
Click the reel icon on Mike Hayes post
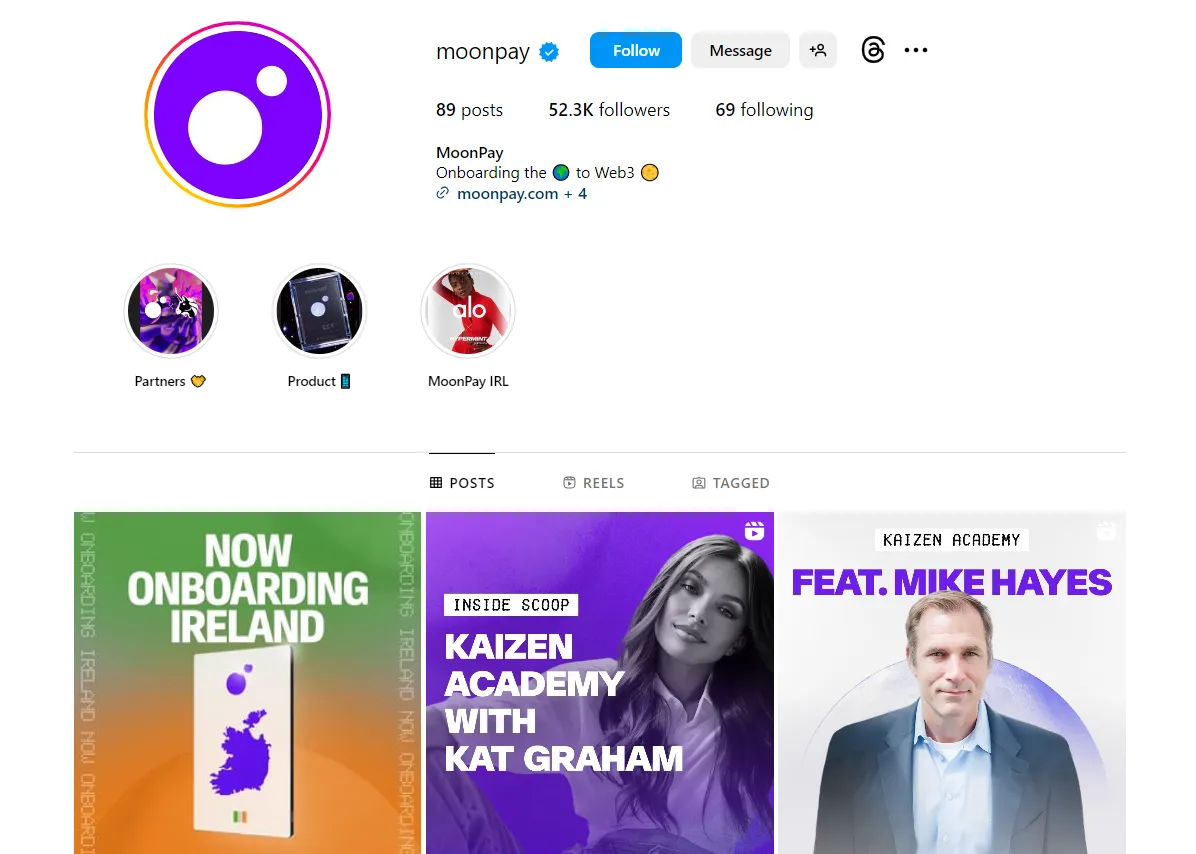[x=1106, y=531]
